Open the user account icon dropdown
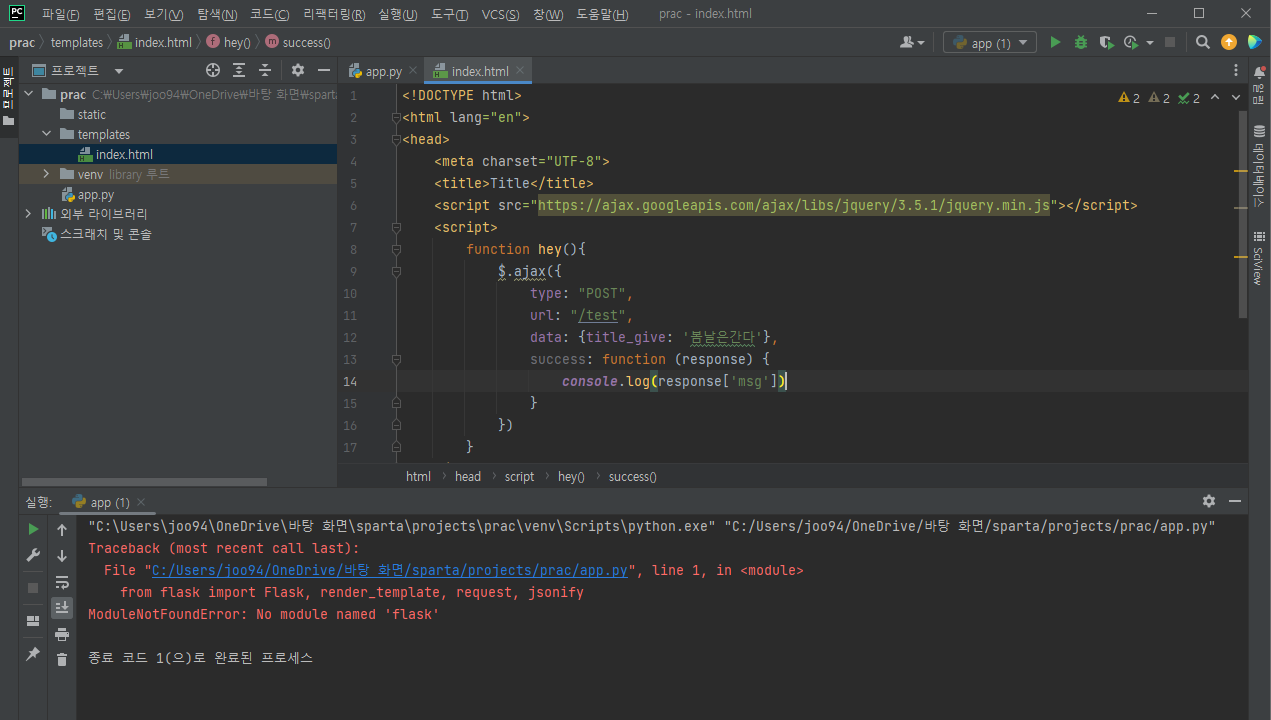Image resolution: width=1271 pixels, height=720 pixels. tap(912, 43)
